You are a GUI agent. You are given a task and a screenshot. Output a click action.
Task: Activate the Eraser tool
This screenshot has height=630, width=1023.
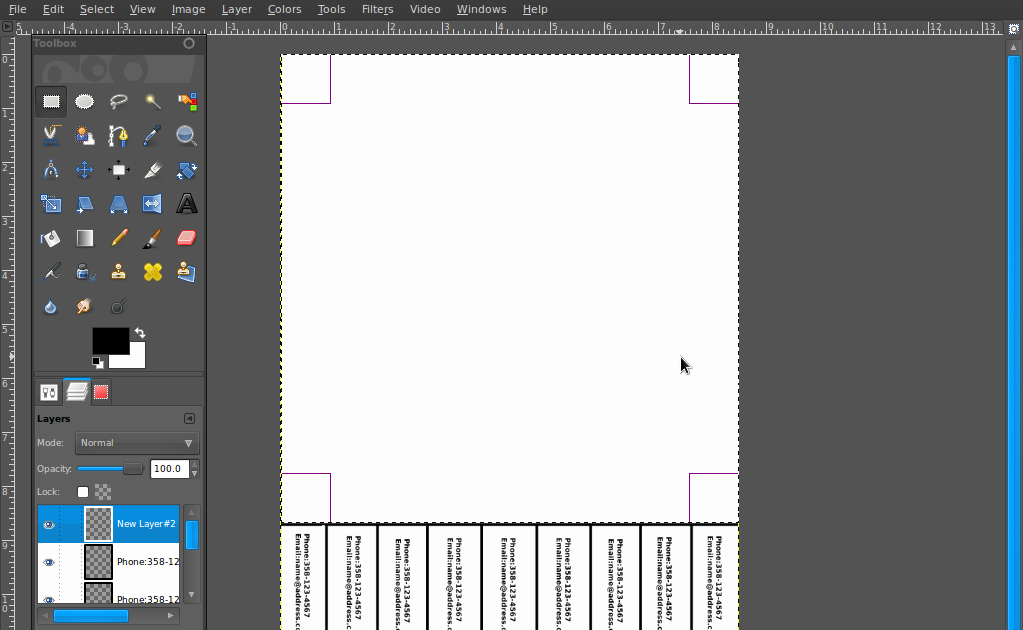point(187,238)
